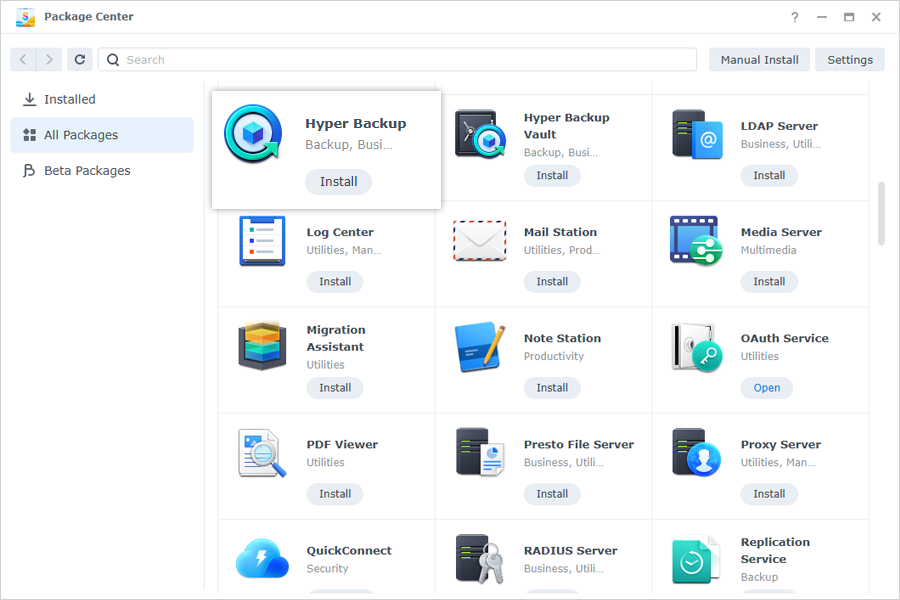The image size is (900, 600).
Task: Click the RADIUS Server title text
Action: point(571,551)
